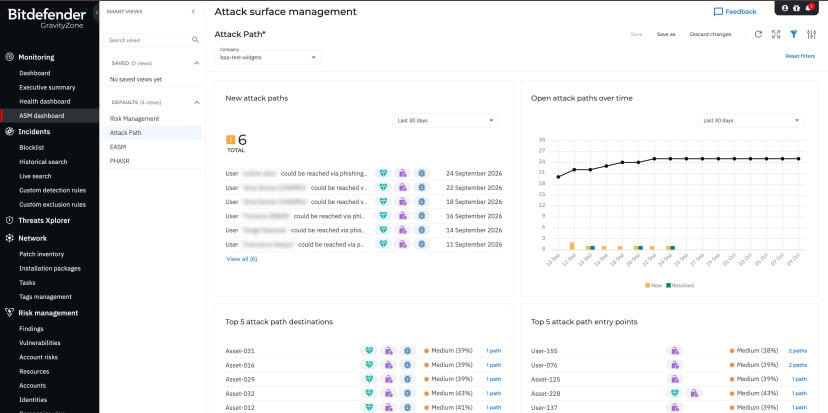Open Live search page
The width and height of the screenshot is (828, 413).
pyautogui.click(x=35, y=176)
